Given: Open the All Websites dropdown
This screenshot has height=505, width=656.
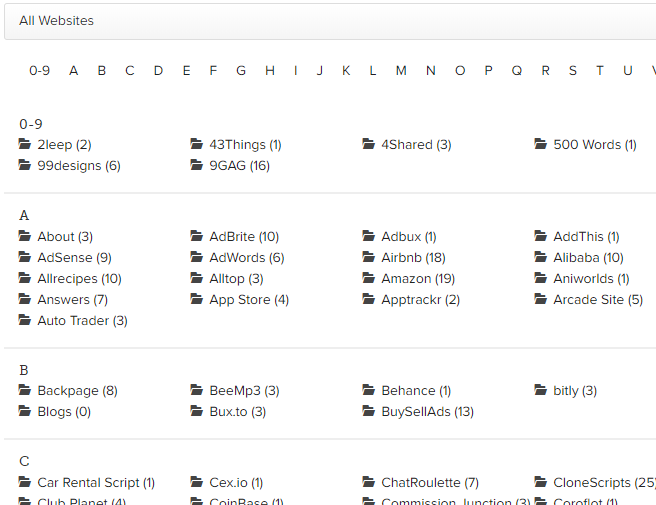Looking at the screenshot, I should pos(330,22).
